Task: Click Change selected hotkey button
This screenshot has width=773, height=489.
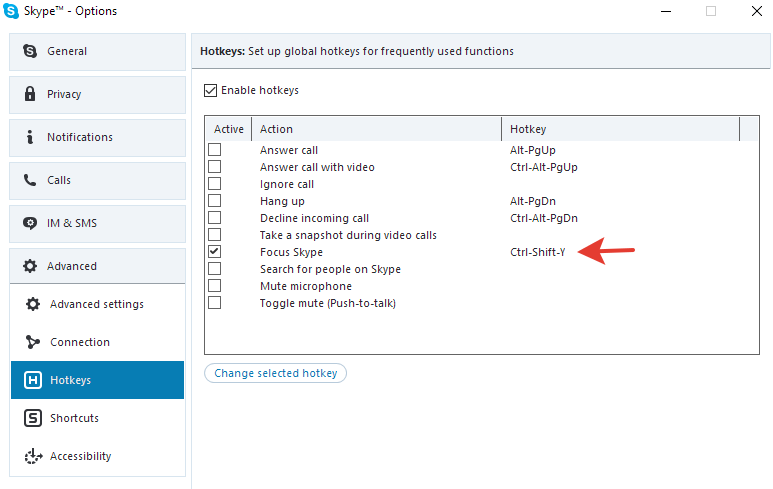Action: (x=276, y=373)
